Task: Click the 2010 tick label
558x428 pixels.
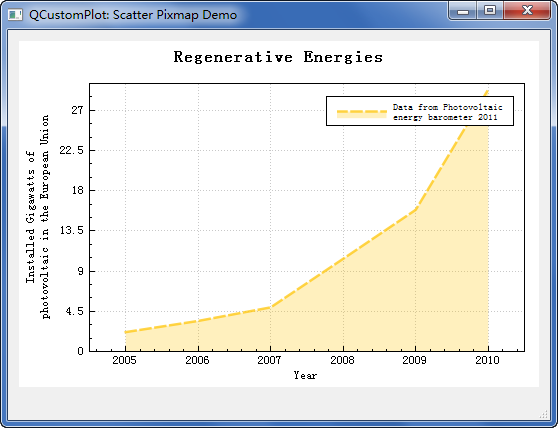Action: click(488, 360)
